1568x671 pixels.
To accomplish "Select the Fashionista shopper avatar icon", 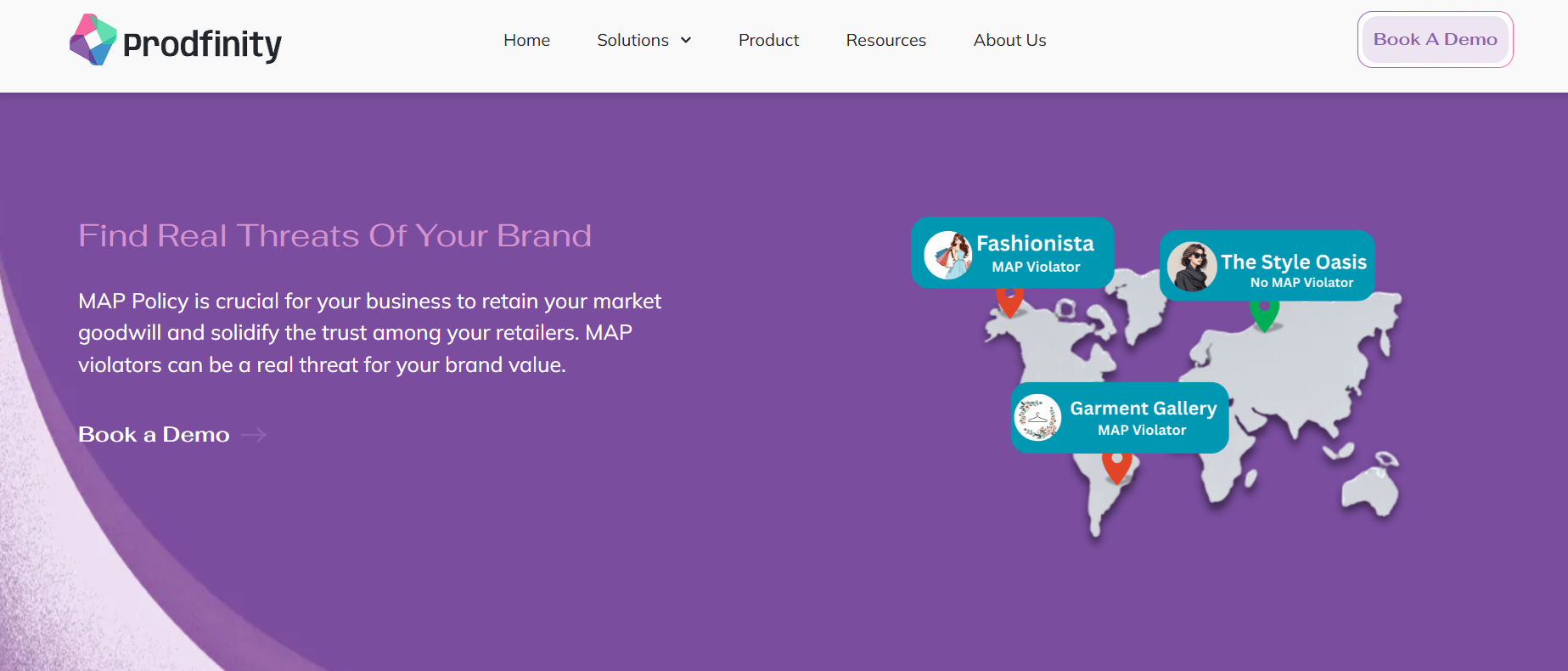I will [x=947, y=255].
